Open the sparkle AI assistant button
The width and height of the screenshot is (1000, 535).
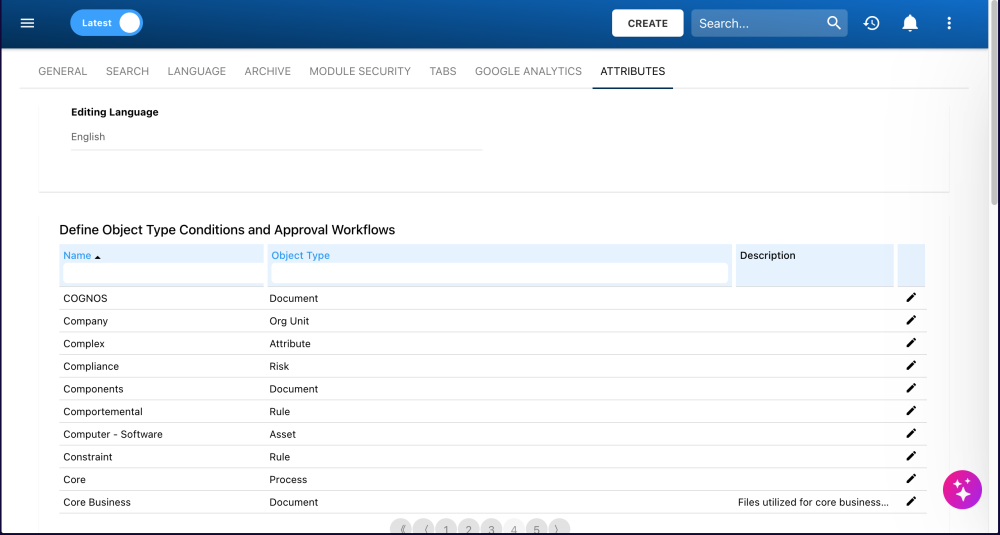tap(962, 490)
